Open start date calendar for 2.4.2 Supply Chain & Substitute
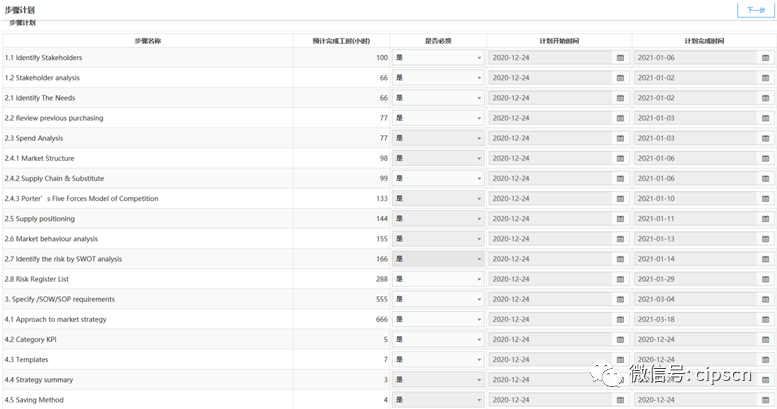Image resolution: width=777 pixels, height=409 pixels. (620, 178)
